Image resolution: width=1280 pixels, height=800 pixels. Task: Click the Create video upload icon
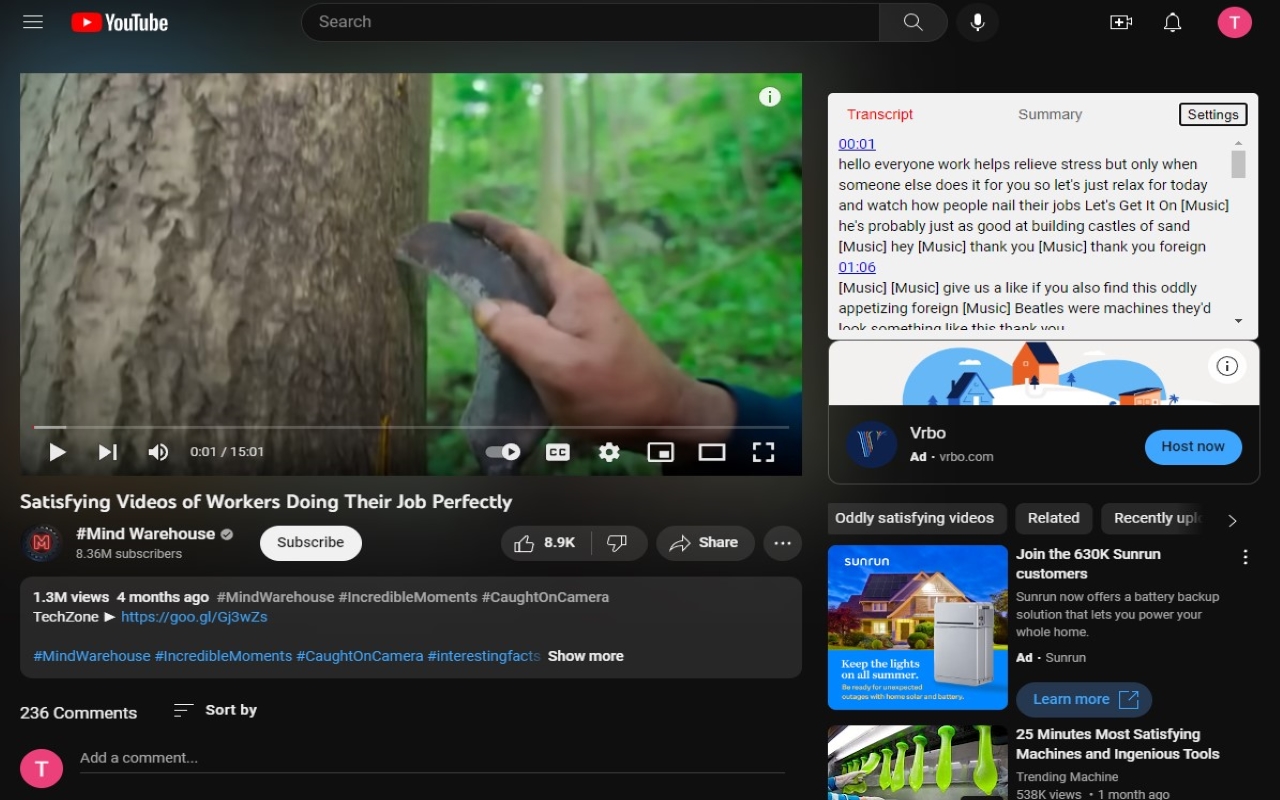click(1121, 21)
